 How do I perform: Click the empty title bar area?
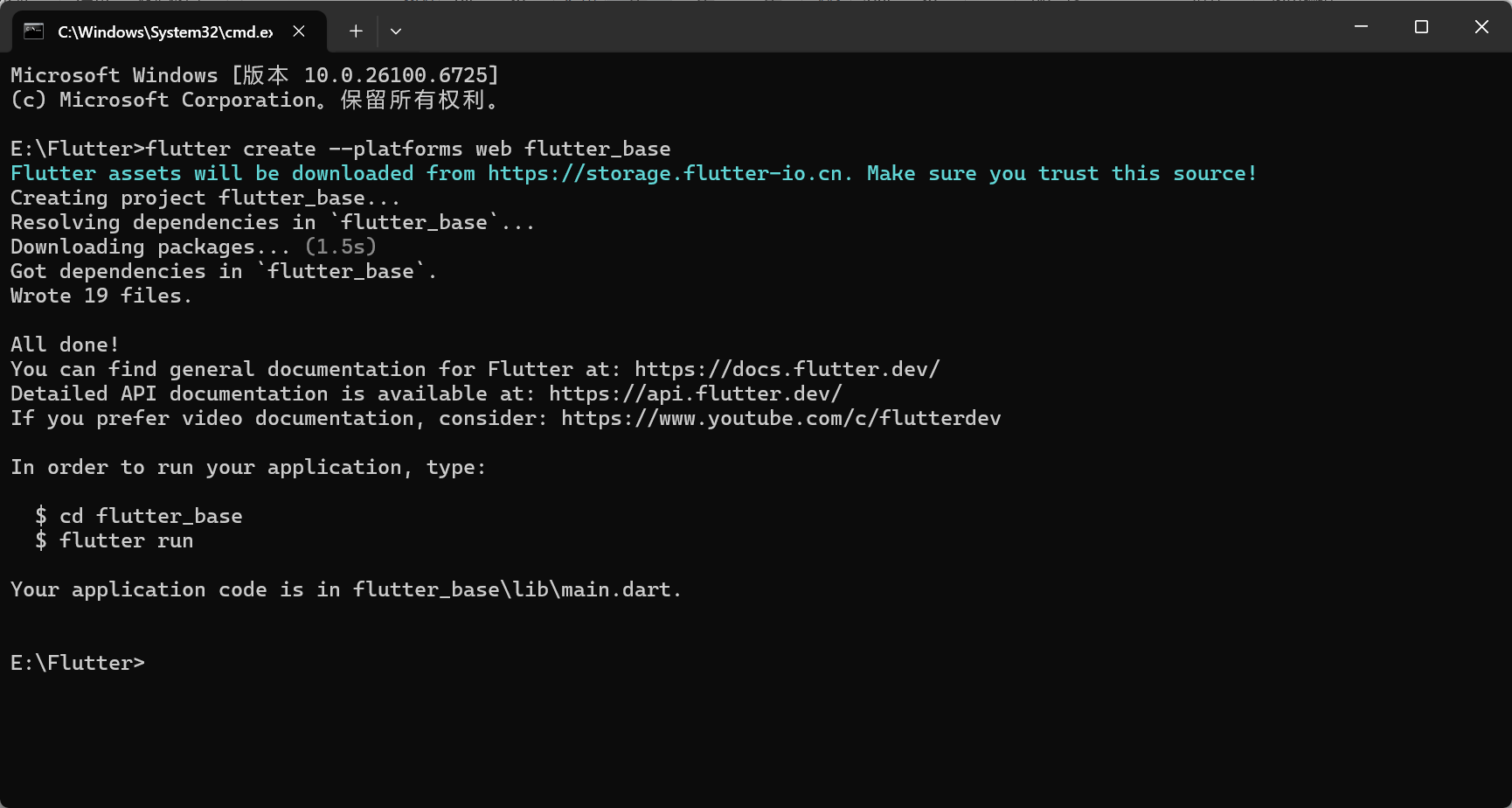874,26
